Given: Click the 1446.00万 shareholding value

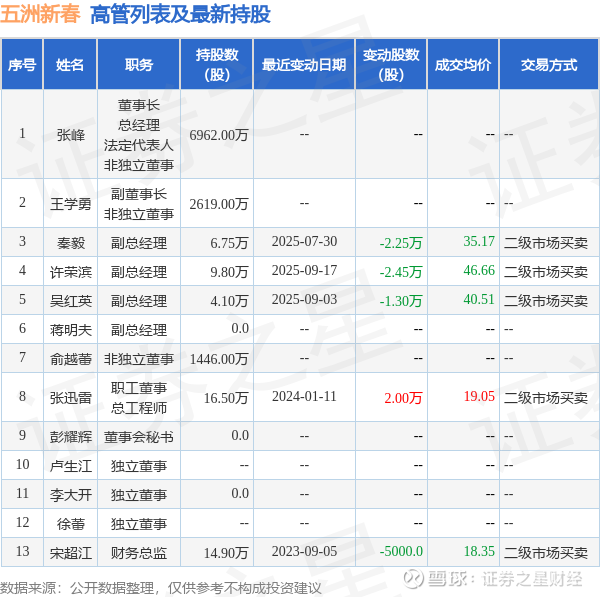Looking at the screenshot, I should click(219, 359).
